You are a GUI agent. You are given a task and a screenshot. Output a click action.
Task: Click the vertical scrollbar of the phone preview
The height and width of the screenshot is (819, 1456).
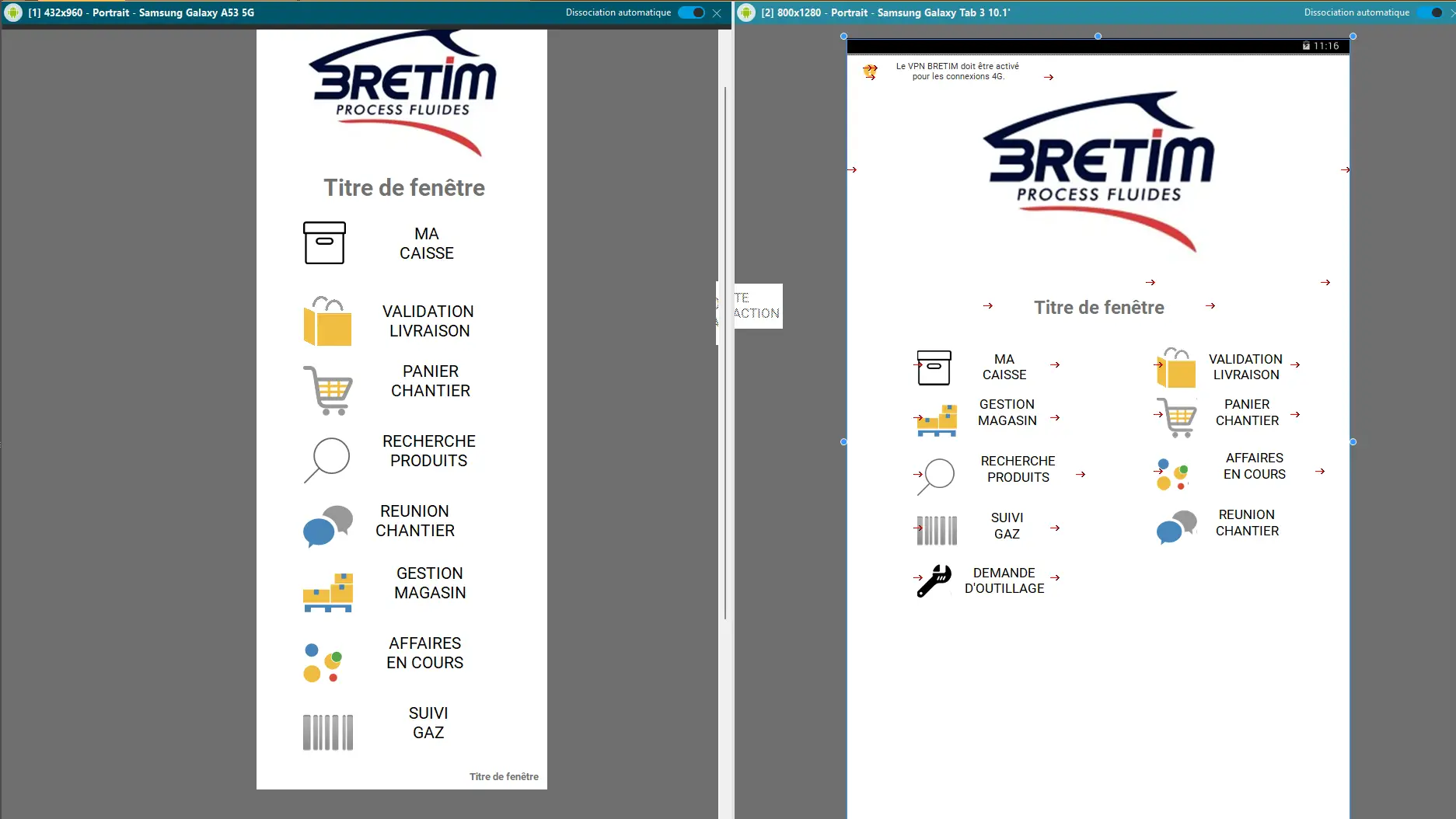(725, 350)
